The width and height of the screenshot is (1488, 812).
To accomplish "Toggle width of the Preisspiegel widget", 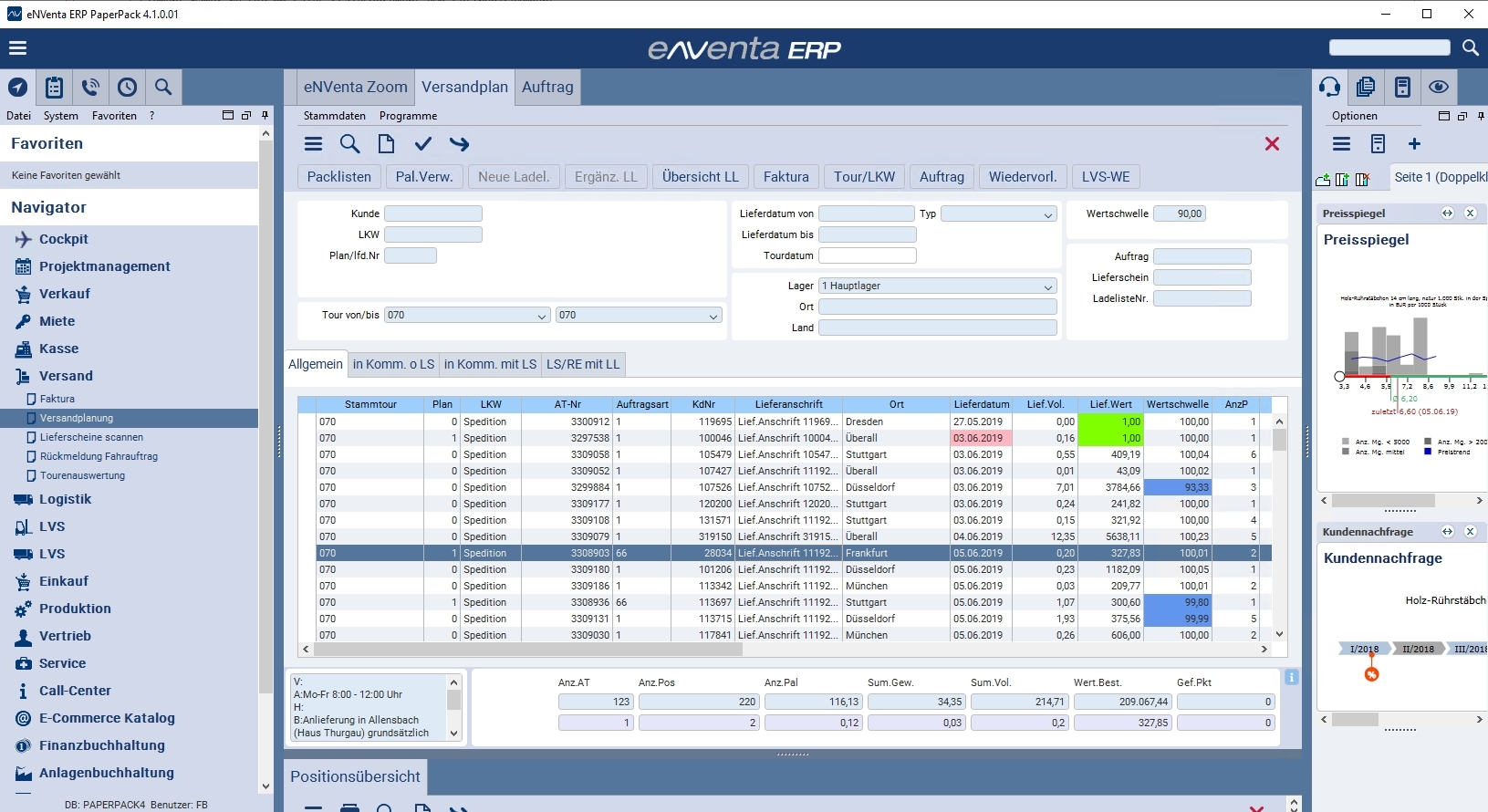I will point(1447,213).
